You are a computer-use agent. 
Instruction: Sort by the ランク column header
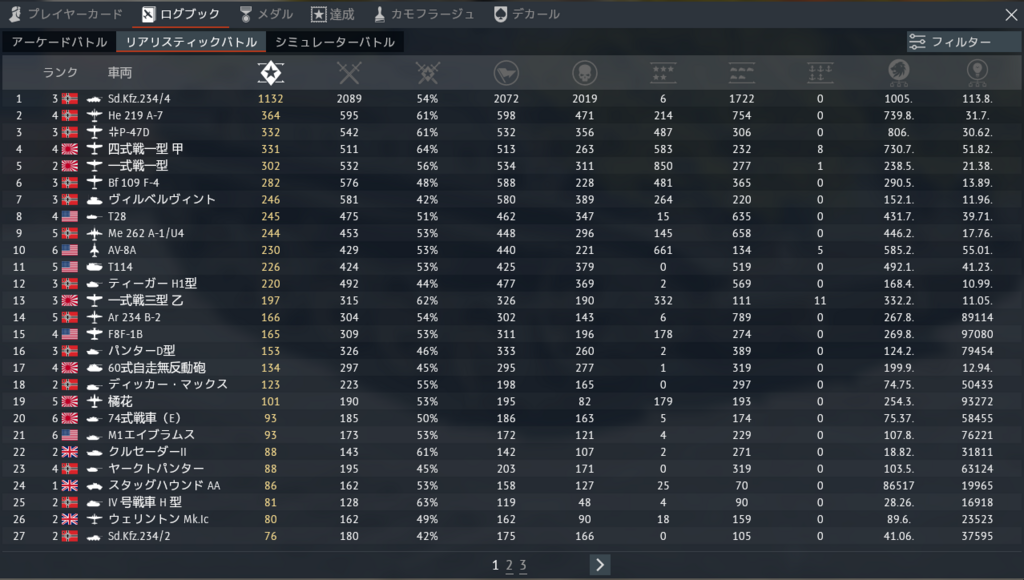(60, 72)
